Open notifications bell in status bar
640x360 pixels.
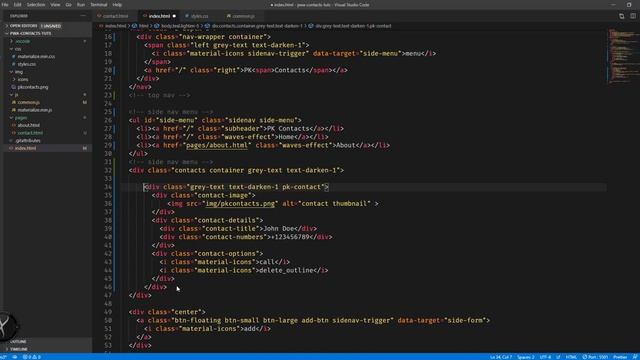click(635, 357)
